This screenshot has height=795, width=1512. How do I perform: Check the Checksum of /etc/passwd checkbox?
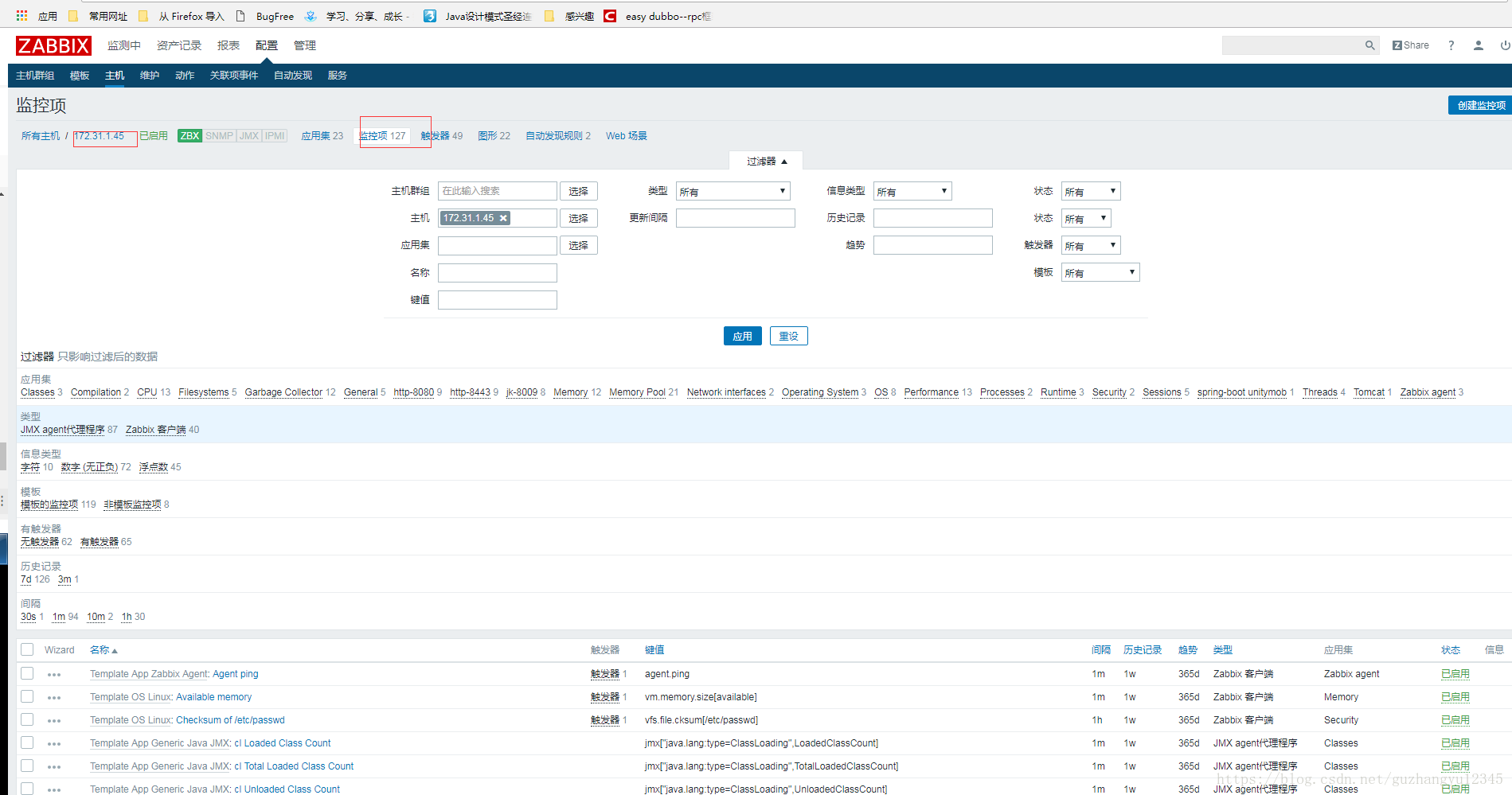pos(27,719)
